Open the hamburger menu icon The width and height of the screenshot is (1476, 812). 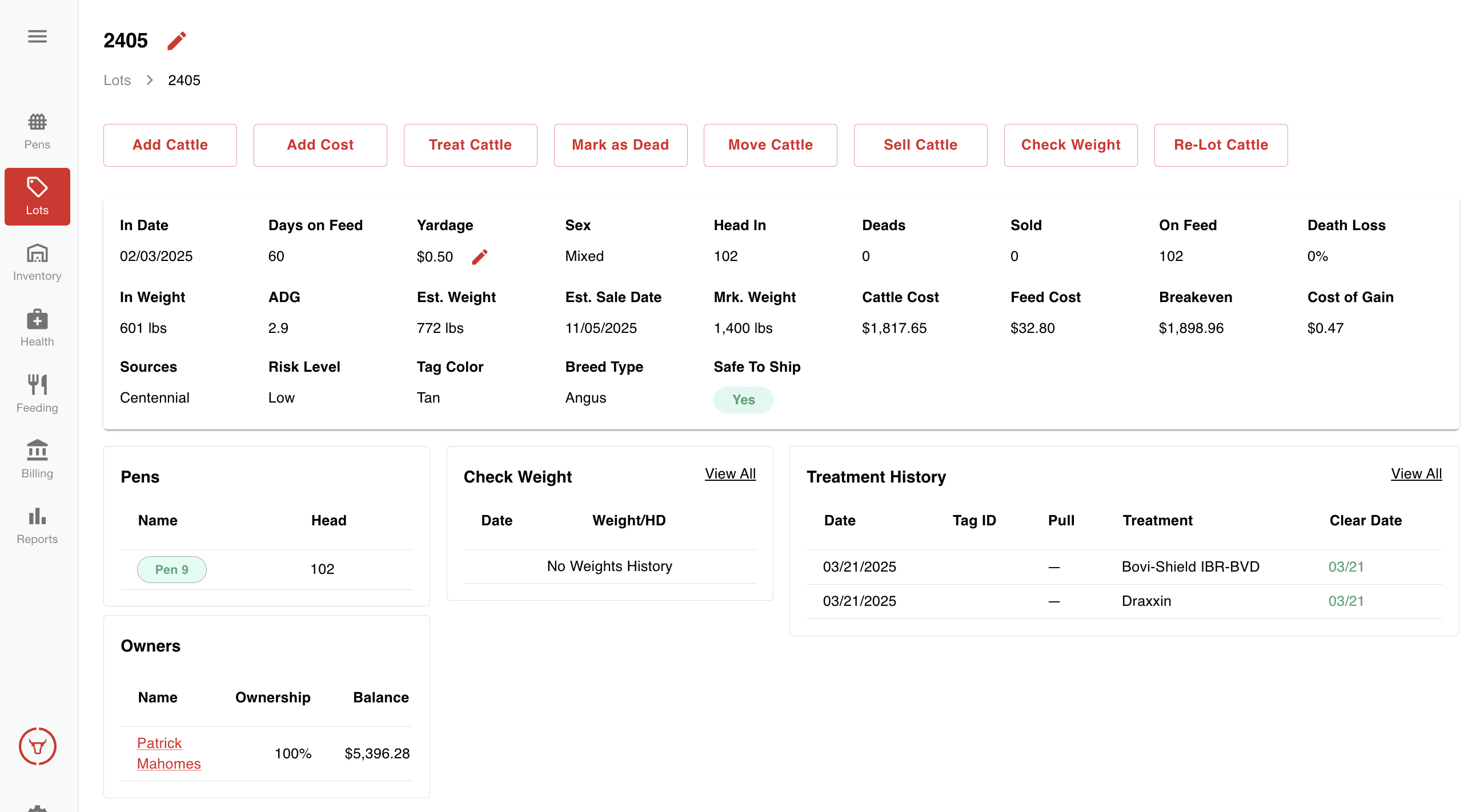click(x=37, y=37)
